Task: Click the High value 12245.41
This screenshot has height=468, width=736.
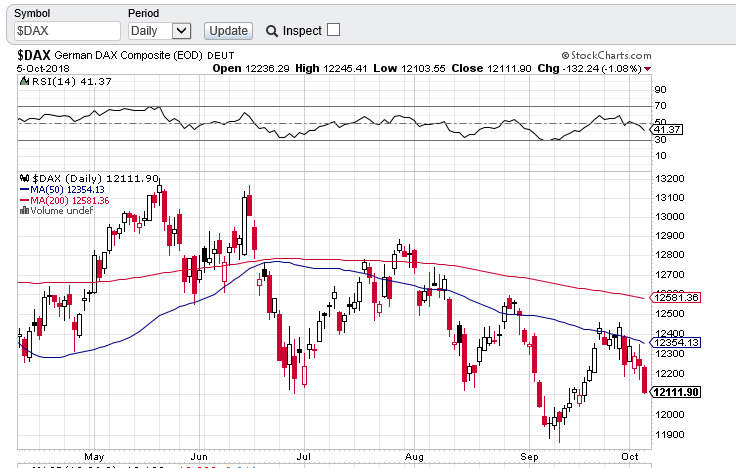Action: [345, 69]
